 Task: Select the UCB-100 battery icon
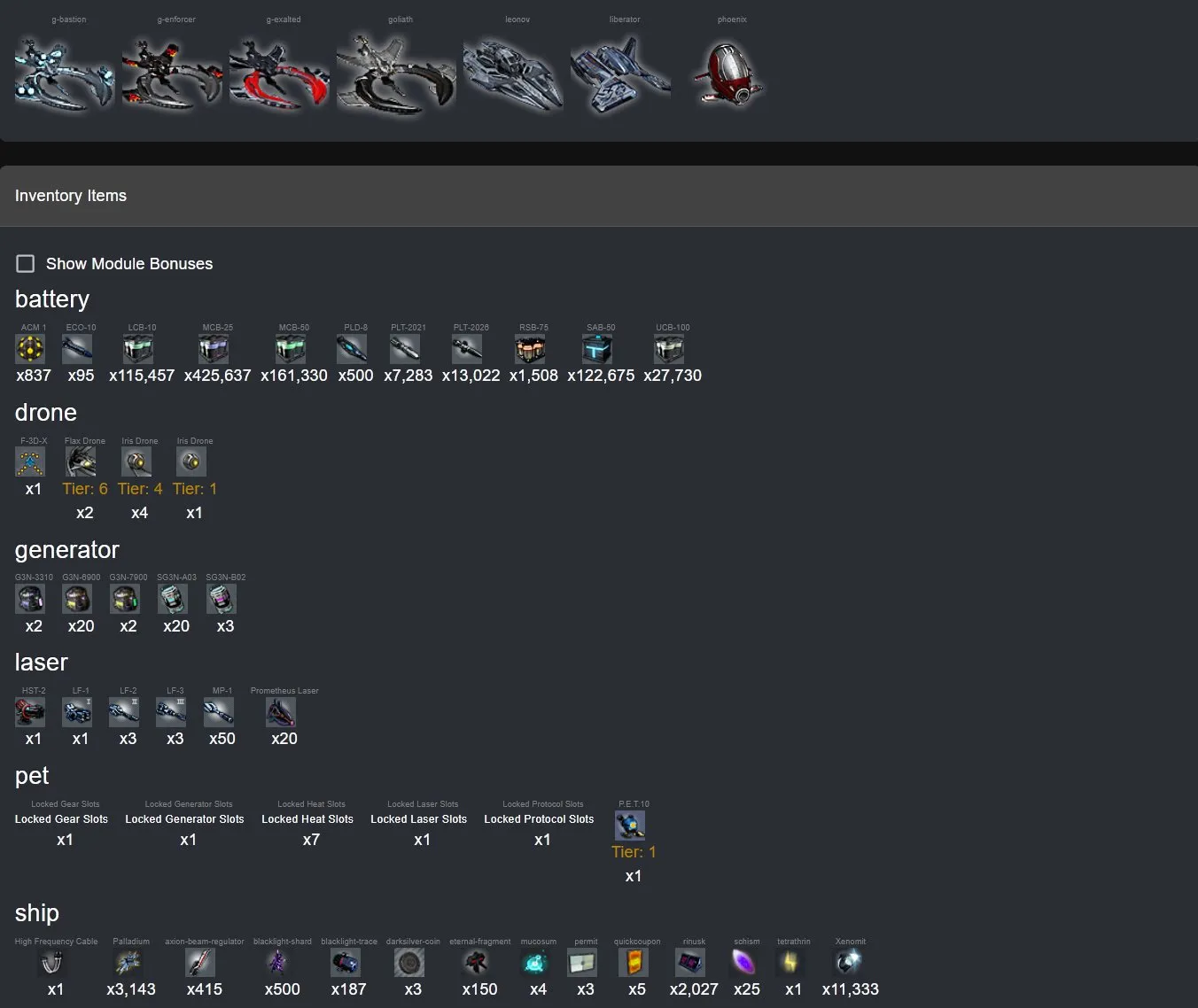(x=669, y=349)
